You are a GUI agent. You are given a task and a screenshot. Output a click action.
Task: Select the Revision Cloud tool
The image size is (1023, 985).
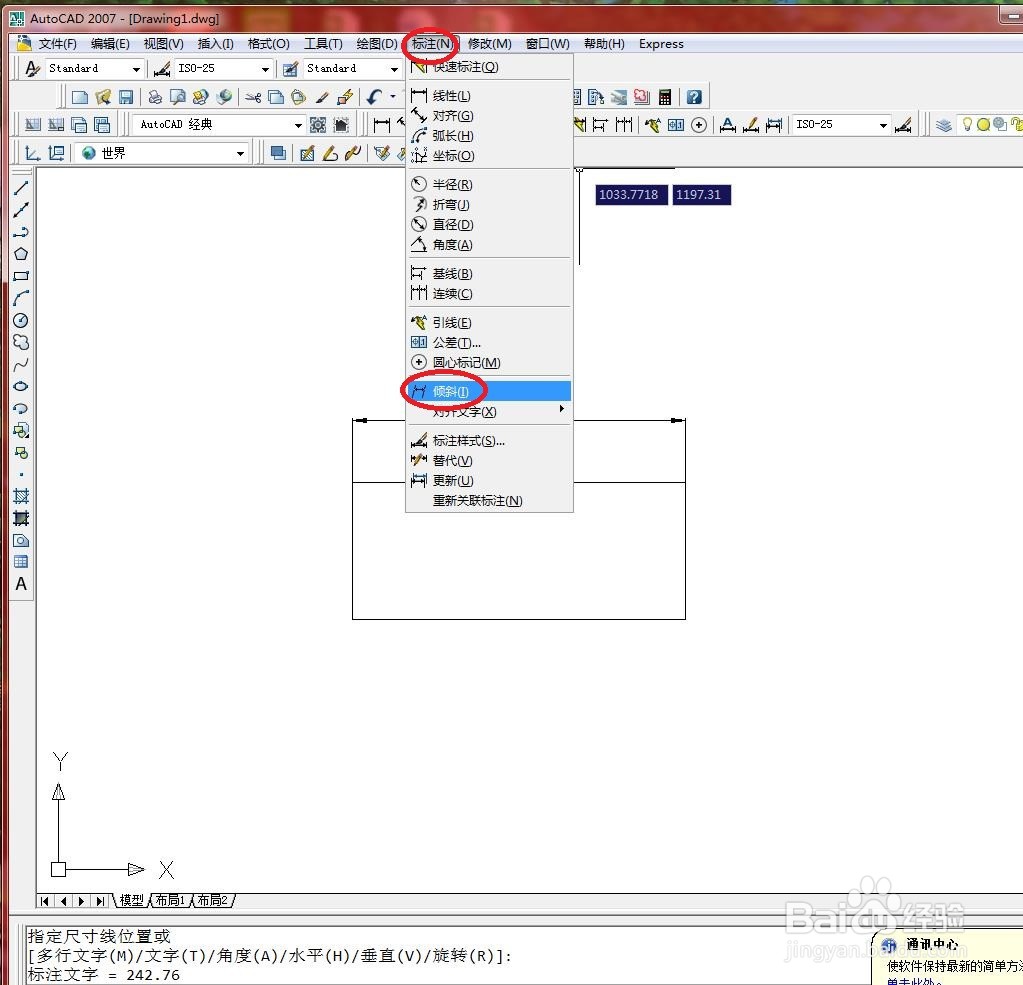point(21,342)
